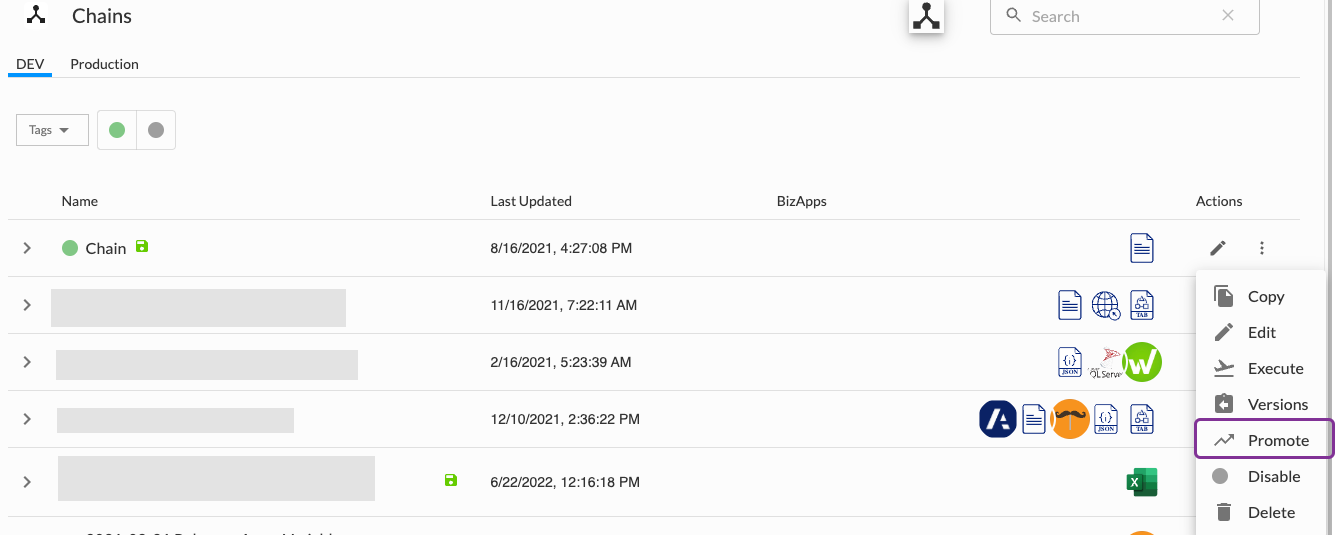Toggle the green enabled status filter
The width and height of the screenshot is (1335, 535).
tap(117, 130)
